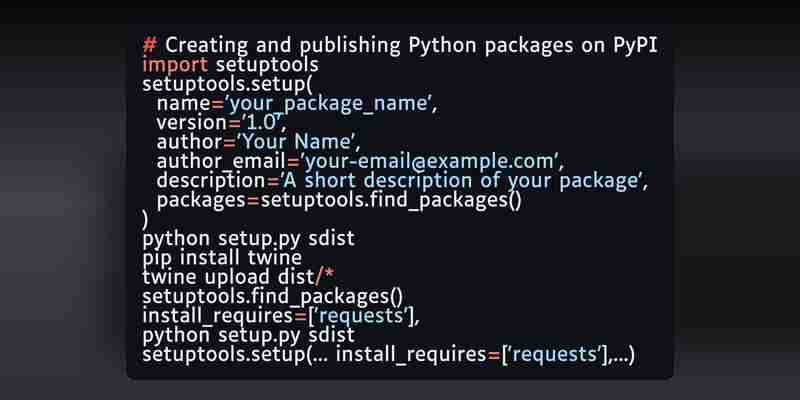
Task: Click the closing parenthesis line
Action: [145, 219]
